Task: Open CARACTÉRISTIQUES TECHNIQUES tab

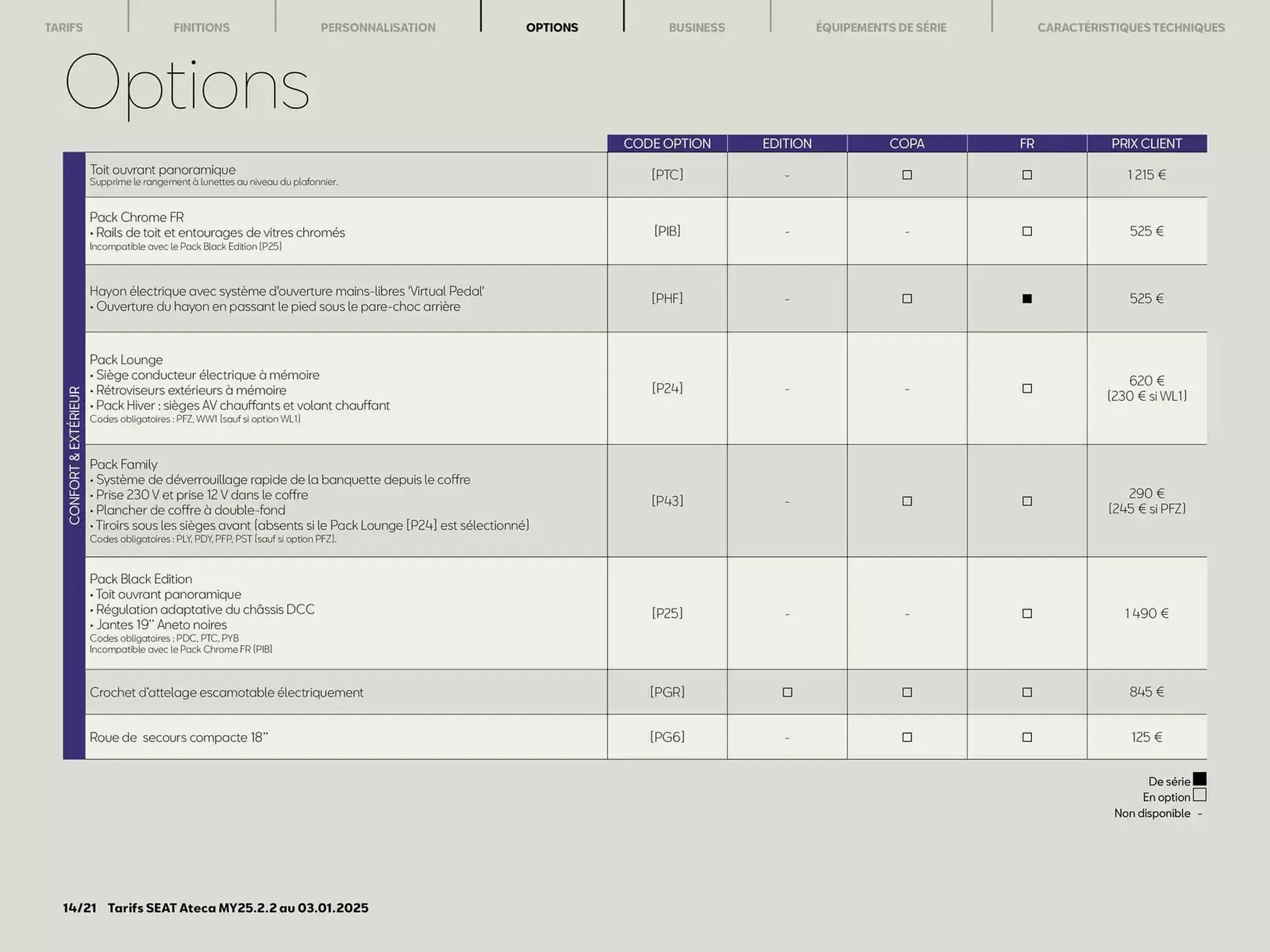Action: [1130, 27]
